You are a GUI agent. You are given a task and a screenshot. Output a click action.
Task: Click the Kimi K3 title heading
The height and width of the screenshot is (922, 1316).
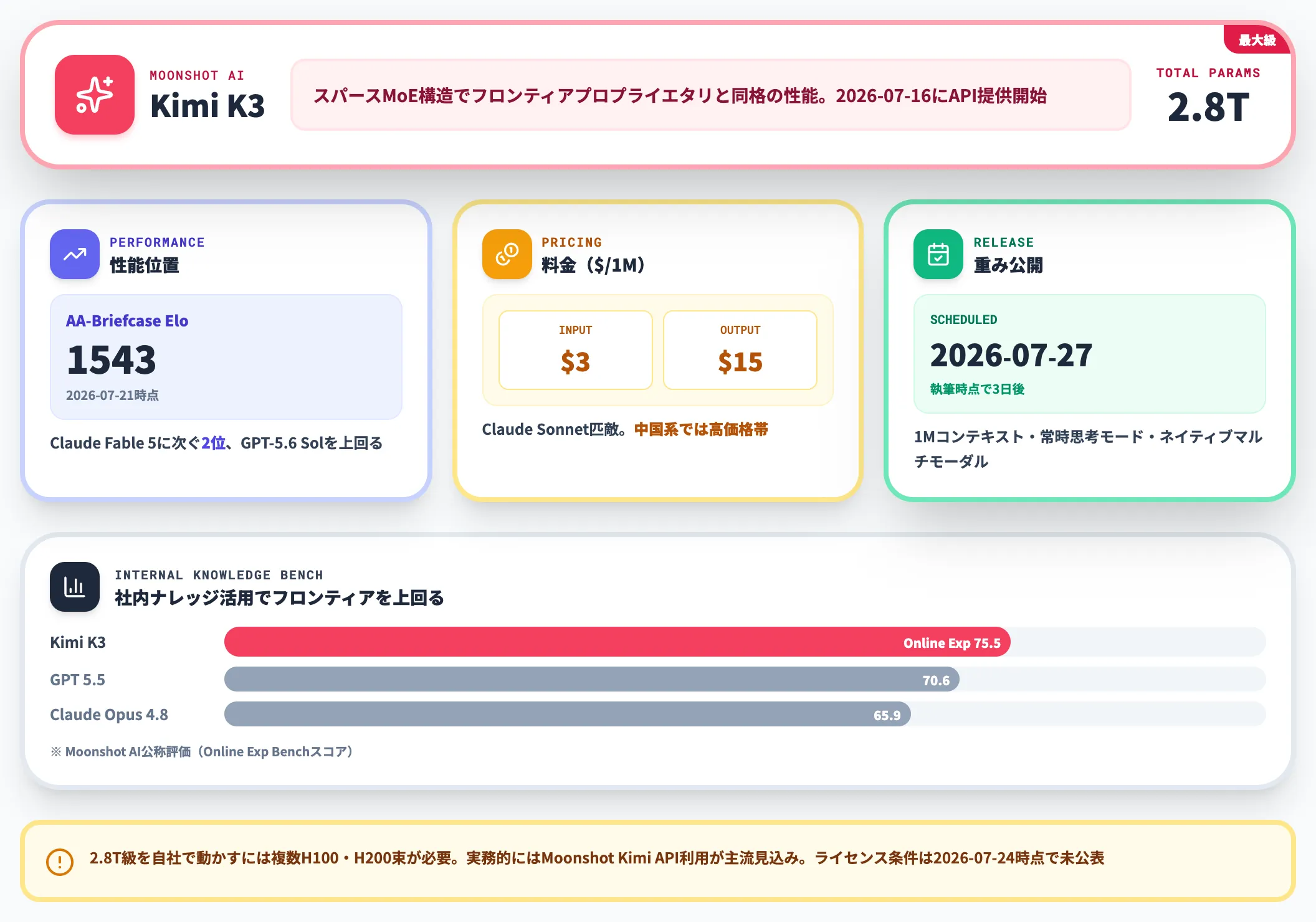click(207, 105)
